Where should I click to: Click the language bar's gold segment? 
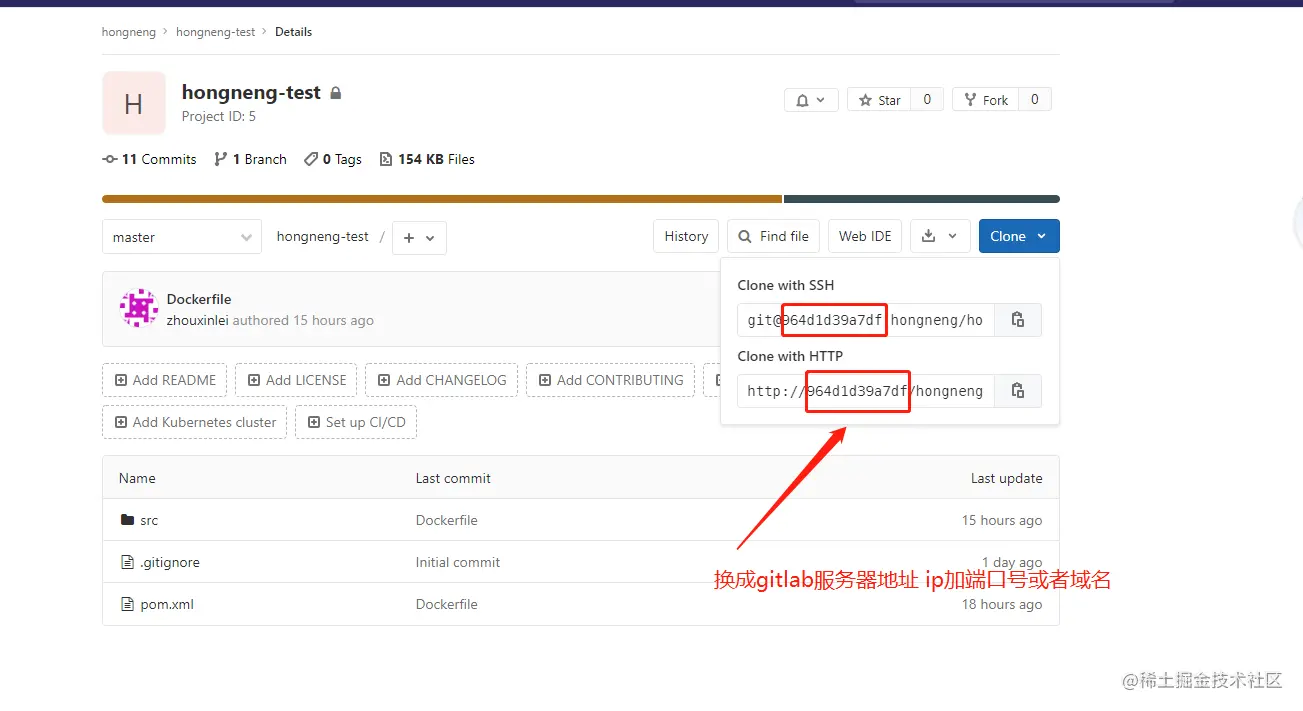(x=442, y=199)
